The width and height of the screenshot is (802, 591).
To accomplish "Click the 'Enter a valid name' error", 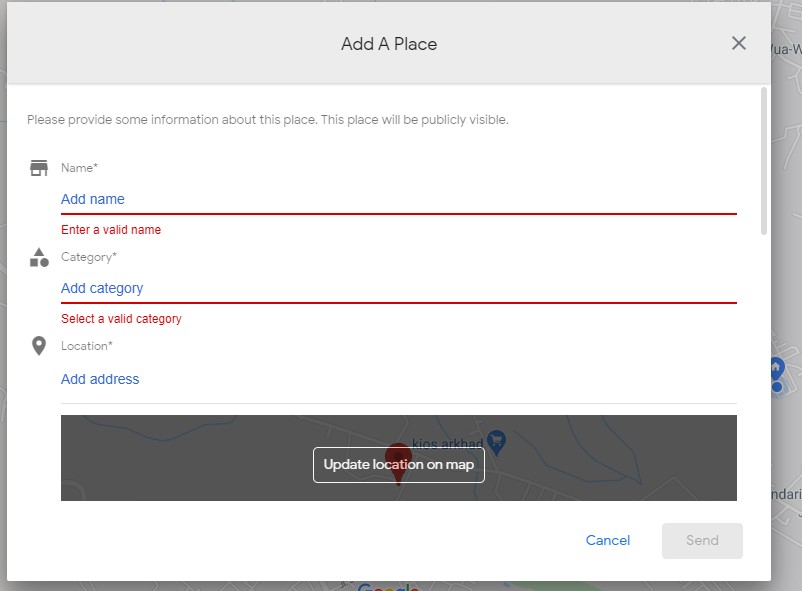I will point(111,230).
